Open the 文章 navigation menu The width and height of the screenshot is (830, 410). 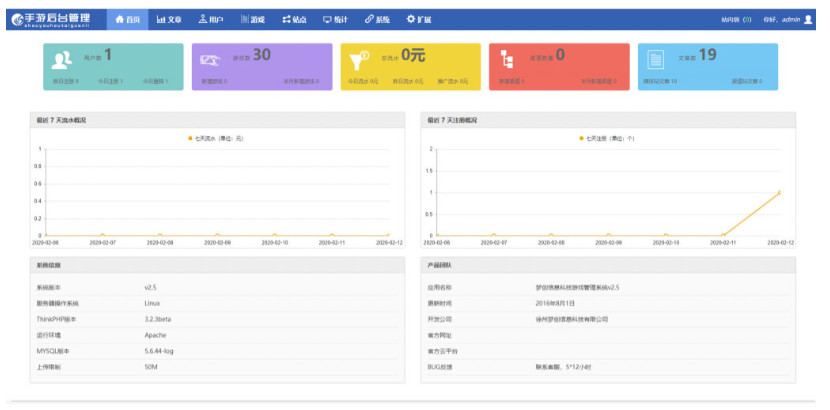pos(169,19)
